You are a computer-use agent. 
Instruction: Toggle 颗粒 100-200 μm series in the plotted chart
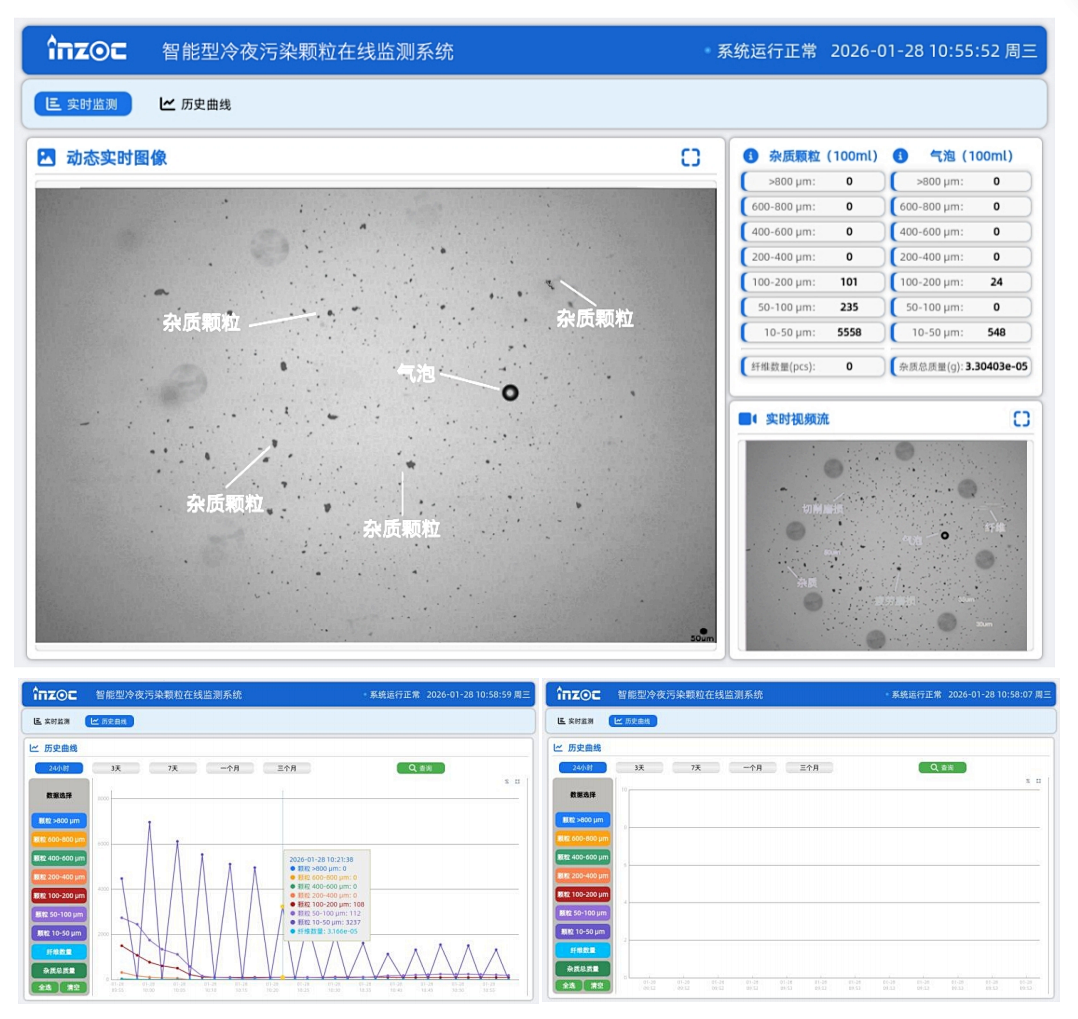tap(58, 895)
